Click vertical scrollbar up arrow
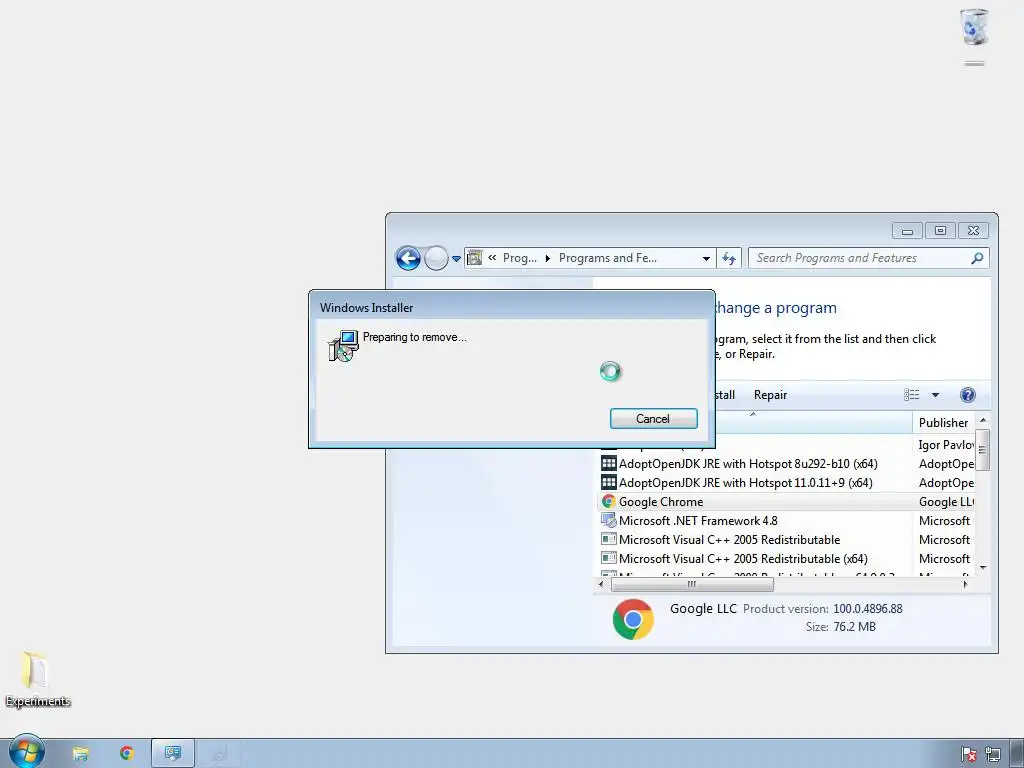The image size is (1024, 768). tap(983, 420)
